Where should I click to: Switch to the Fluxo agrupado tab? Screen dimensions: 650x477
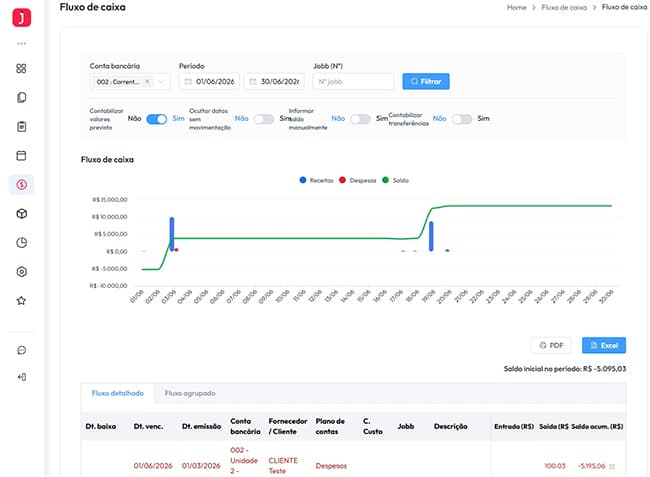[x=190, y=393]
